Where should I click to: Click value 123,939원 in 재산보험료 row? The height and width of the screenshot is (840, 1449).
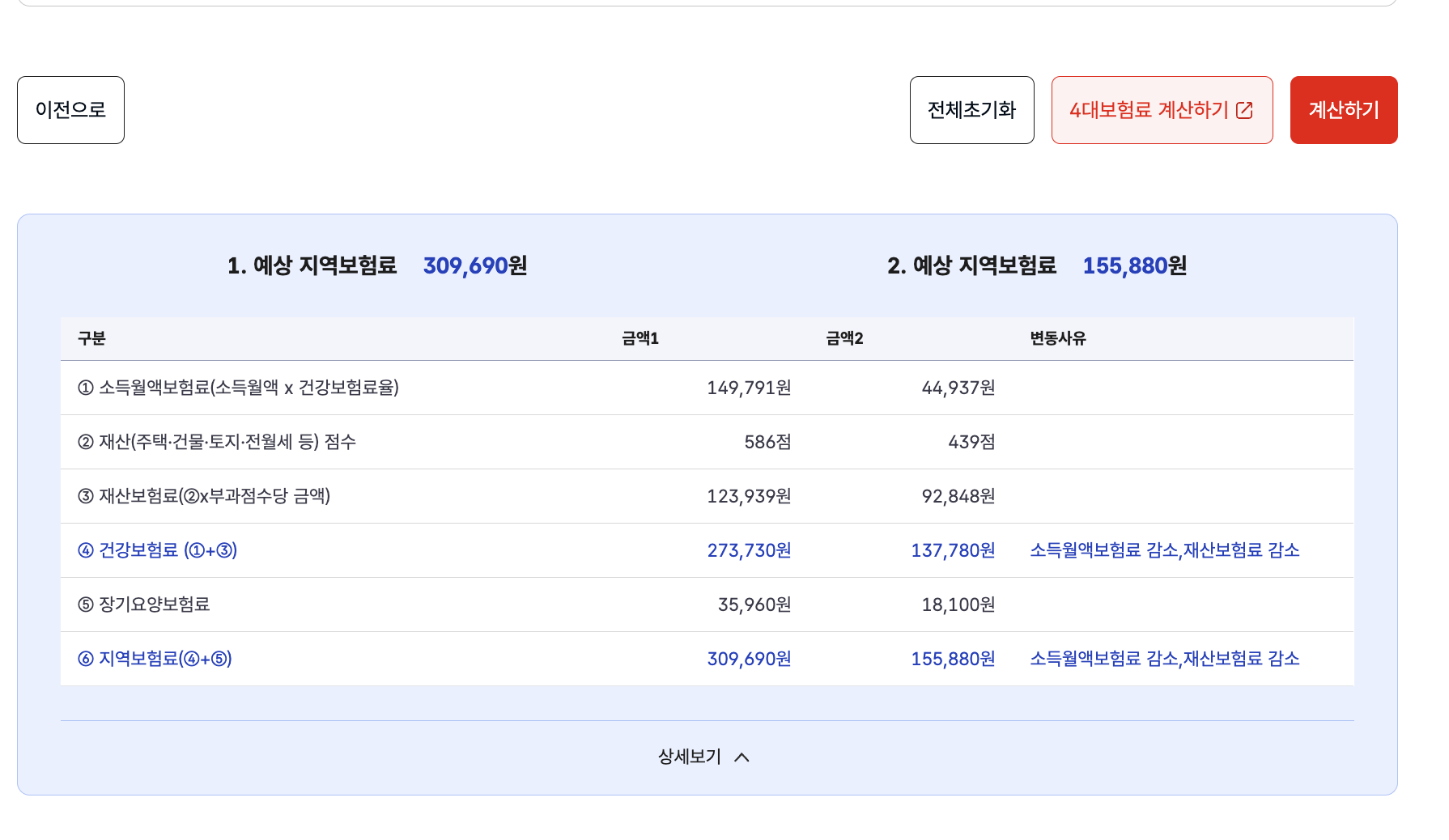point(749,496)
